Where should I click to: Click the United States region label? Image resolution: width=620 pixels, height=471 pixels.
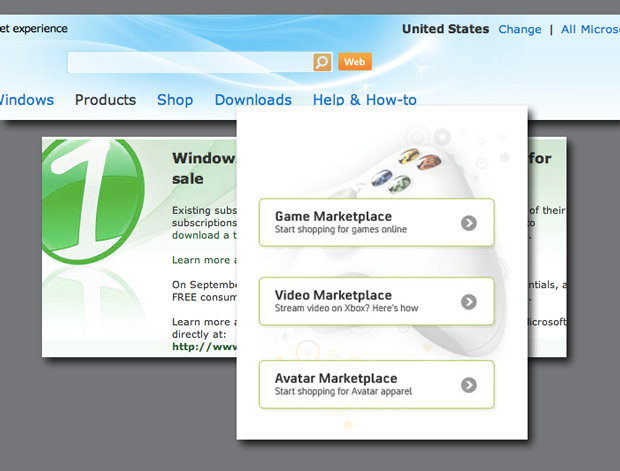coord(446,29)
